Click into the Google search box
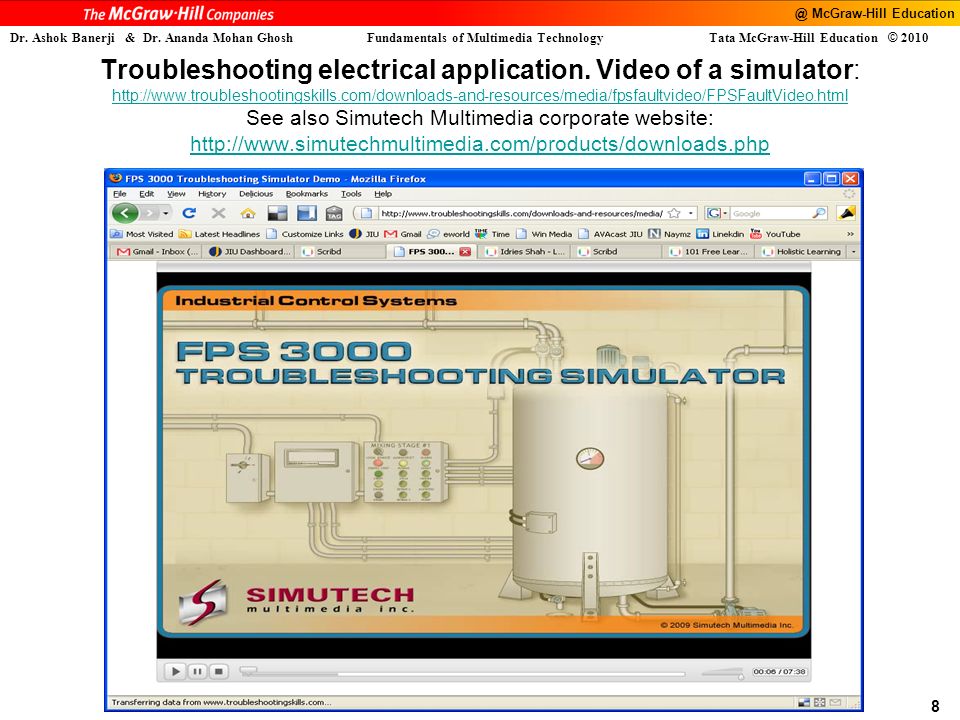Image resolution: width=960 pixels, height=720 pixels. pos(770,213)
